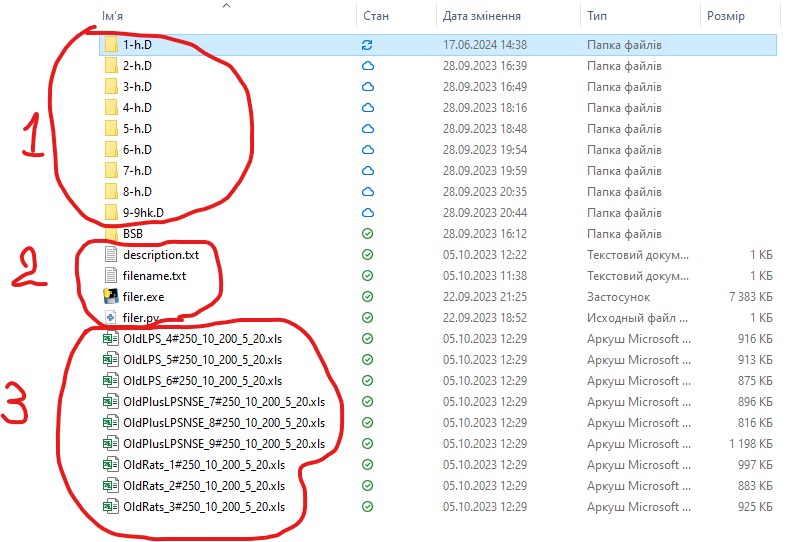809x542 pixels.
Task: Select the 6-h.D folder icon
Action: click(x=111, y=150)
